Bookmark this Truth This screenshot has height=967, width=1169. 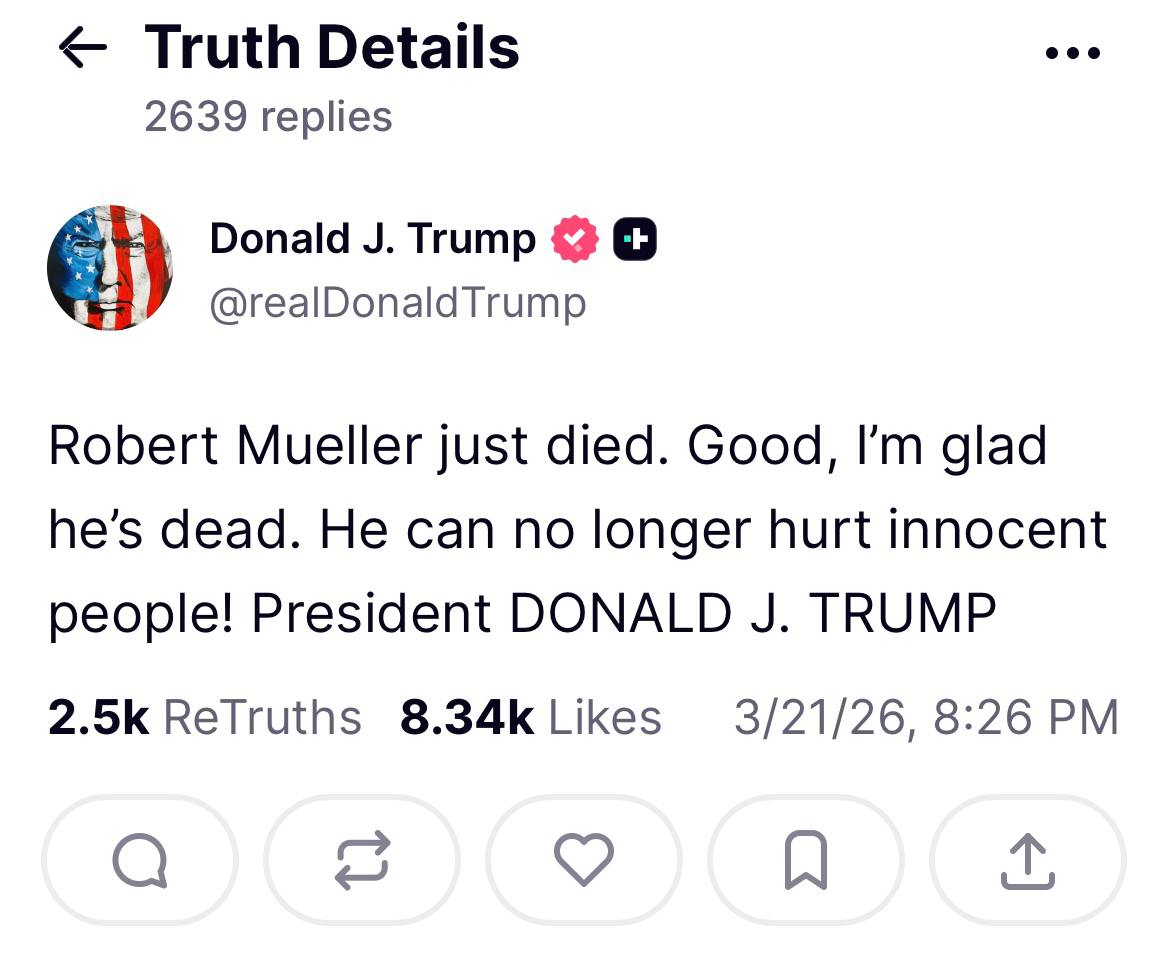tap(805, 860)
